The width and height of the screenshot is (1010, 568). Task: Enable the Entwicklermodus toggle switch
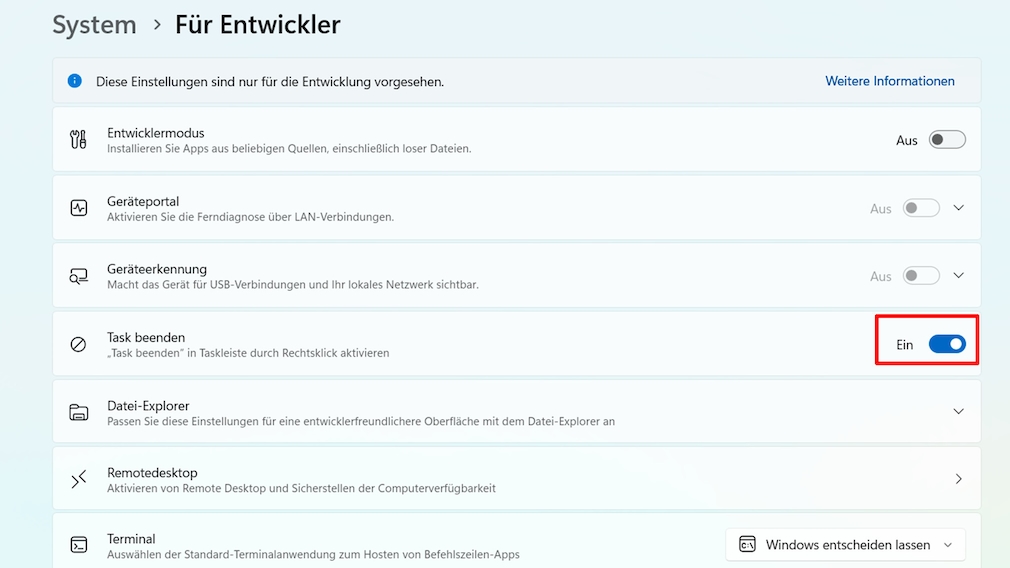(946, 140)
